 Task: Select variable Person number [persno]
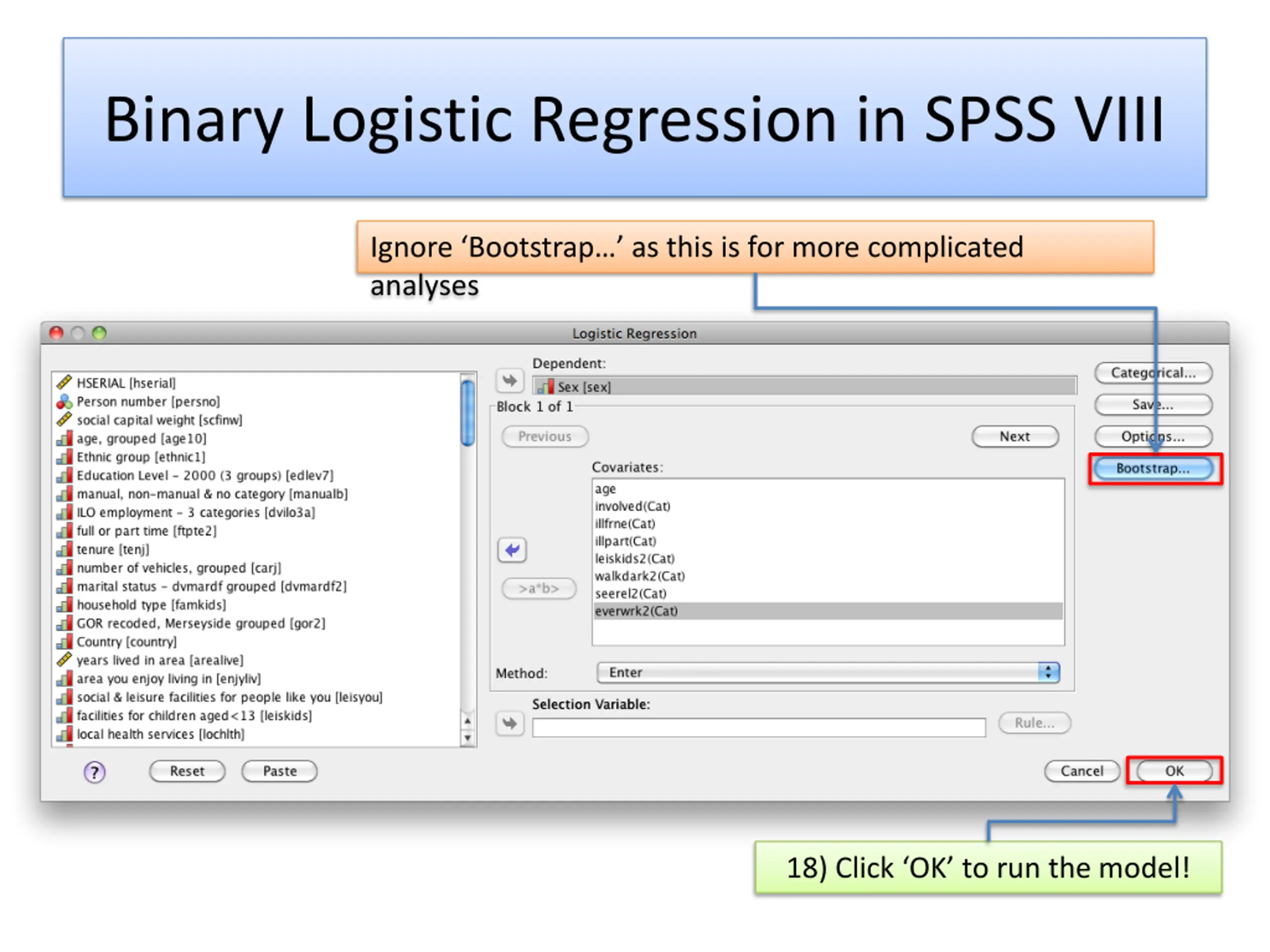256,402
